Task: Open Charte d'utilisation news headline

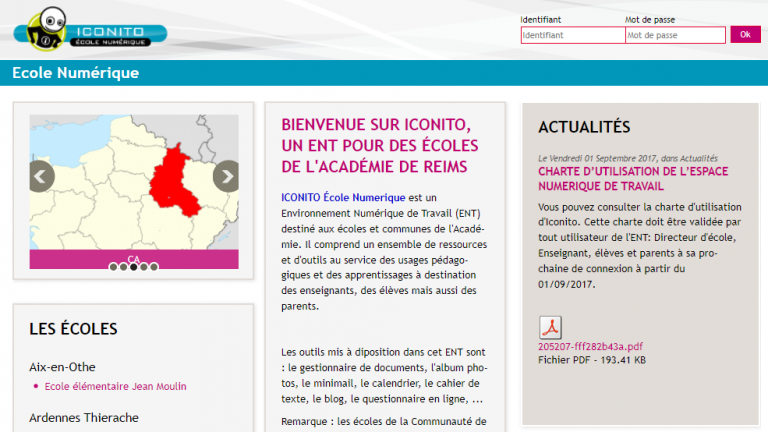Action: pos(633,179)
